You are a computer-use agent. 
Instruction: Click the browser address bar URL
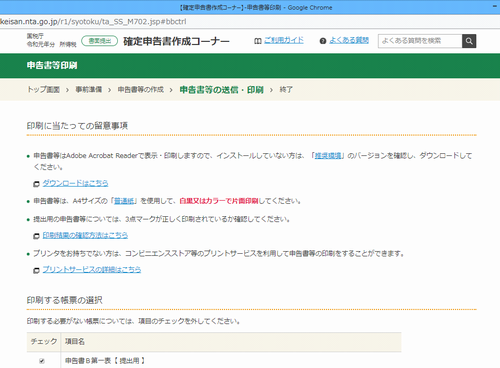[x=93, y=22]
